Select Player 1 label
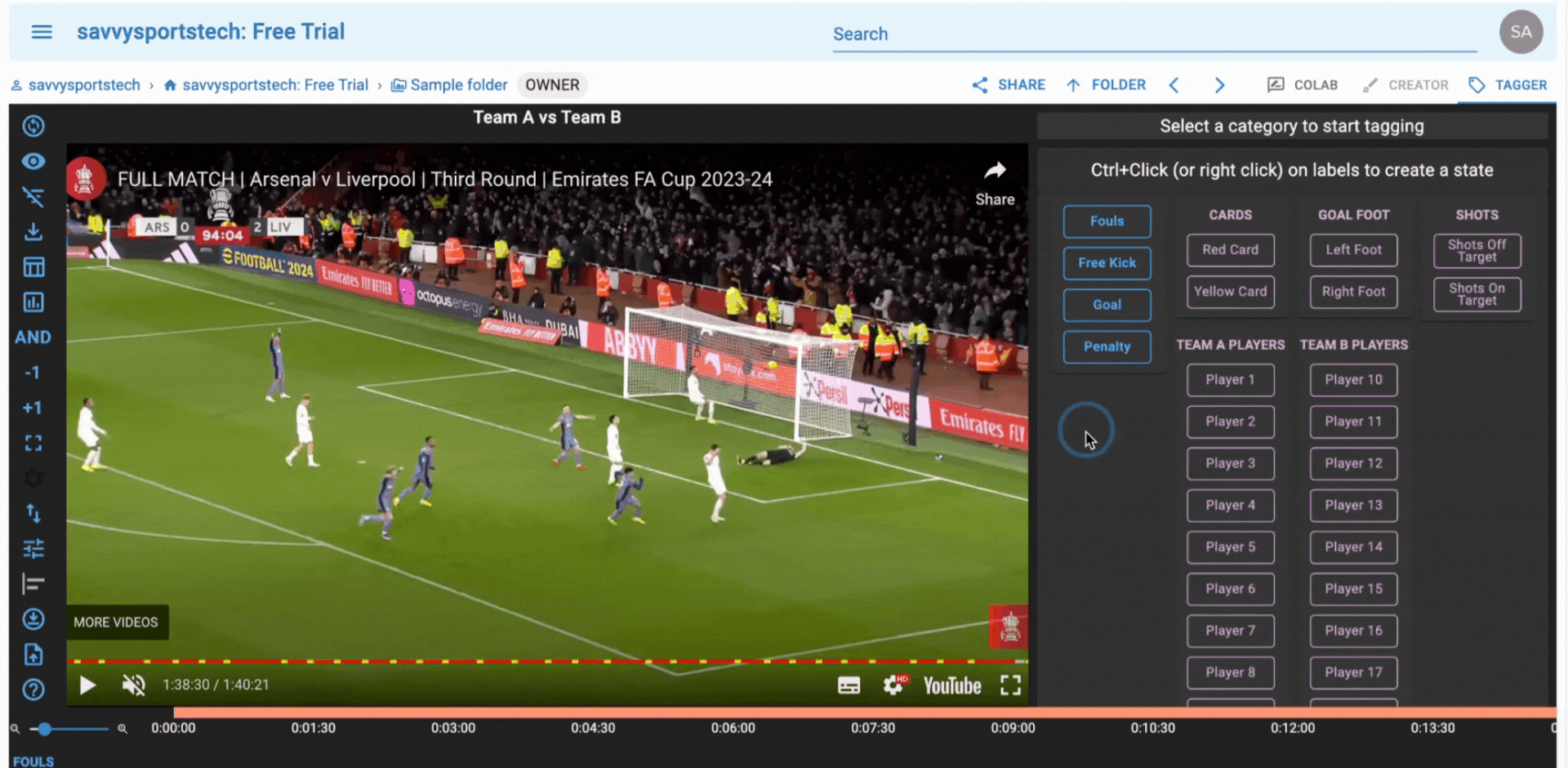The width and height of the screenshot is (1568, 768). 1231,380
